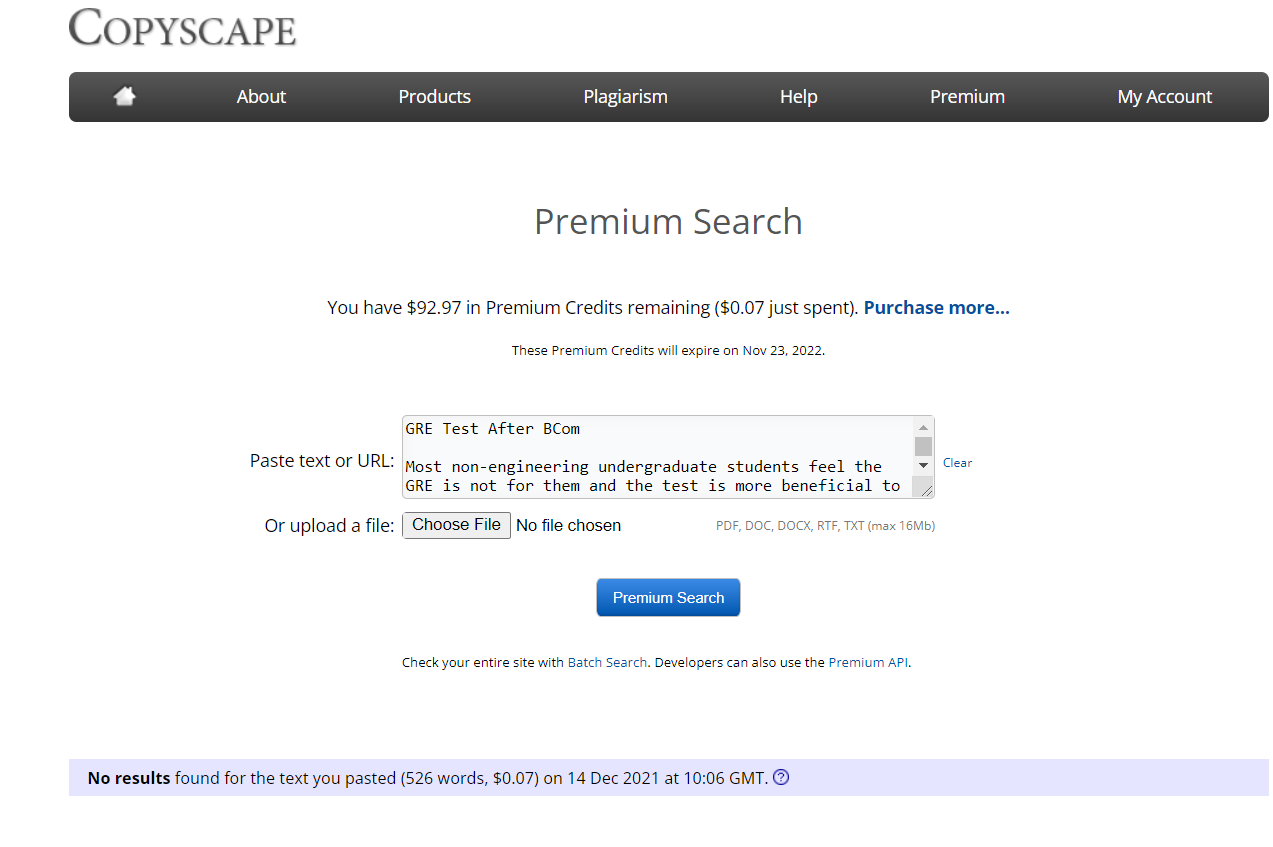Click the 'Or upload a file:' label

(x=329, y=526)
